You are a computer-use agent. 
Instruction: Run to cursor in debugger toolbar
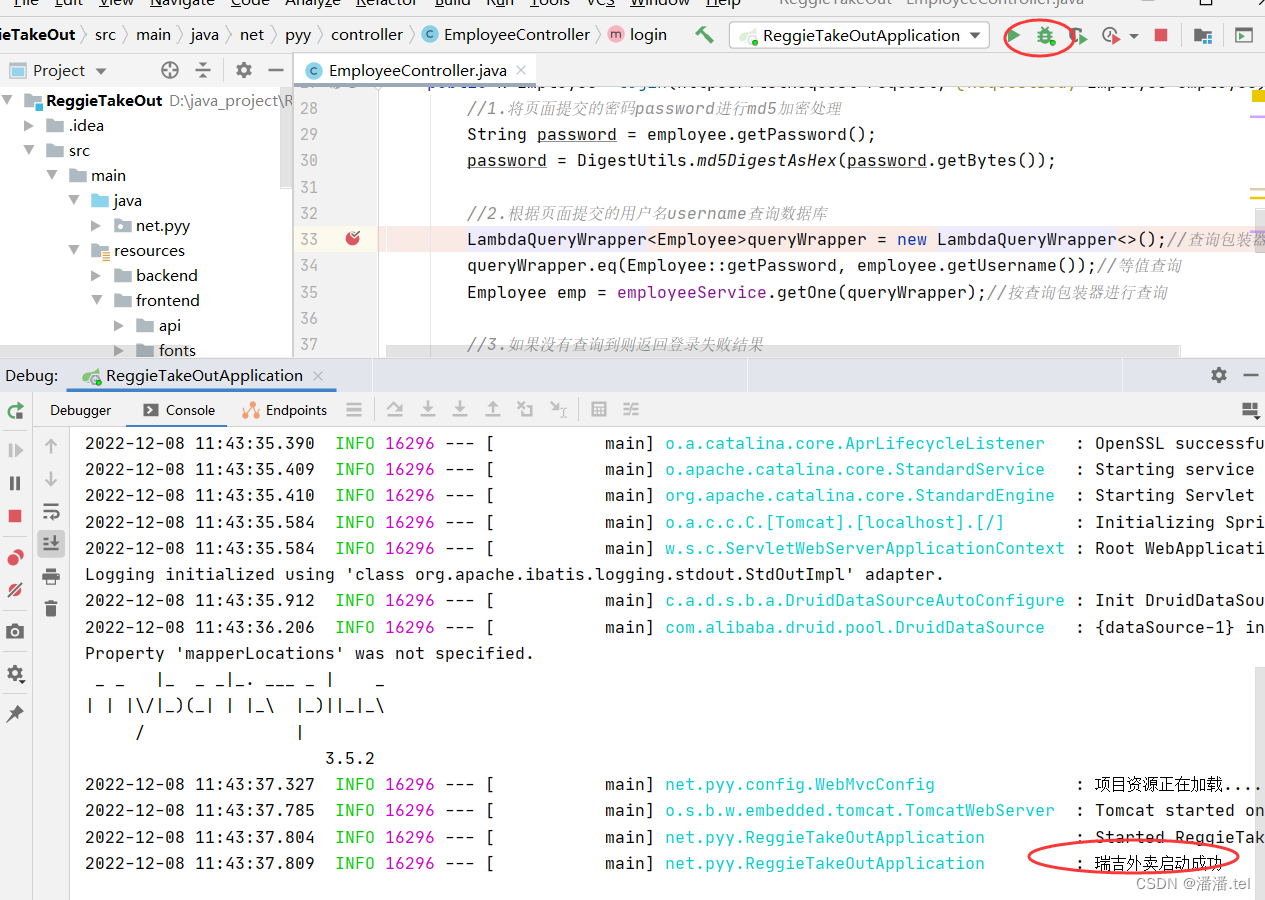pos(558,409)
